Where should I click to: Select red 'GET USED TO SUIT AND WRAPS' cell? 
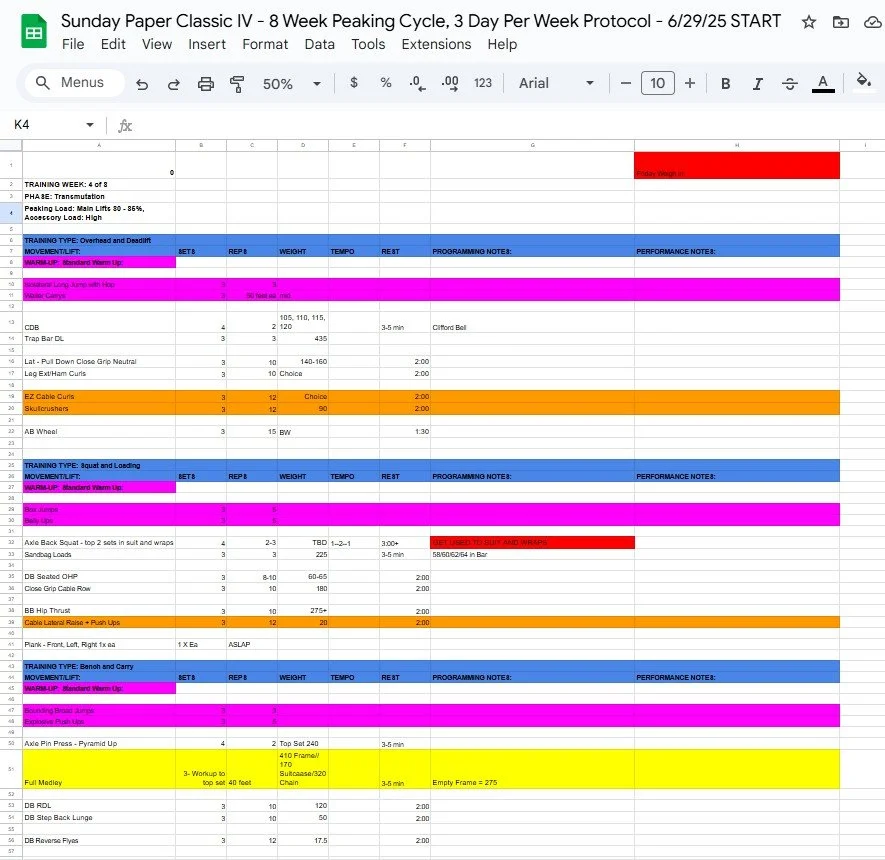coord(532,543)
